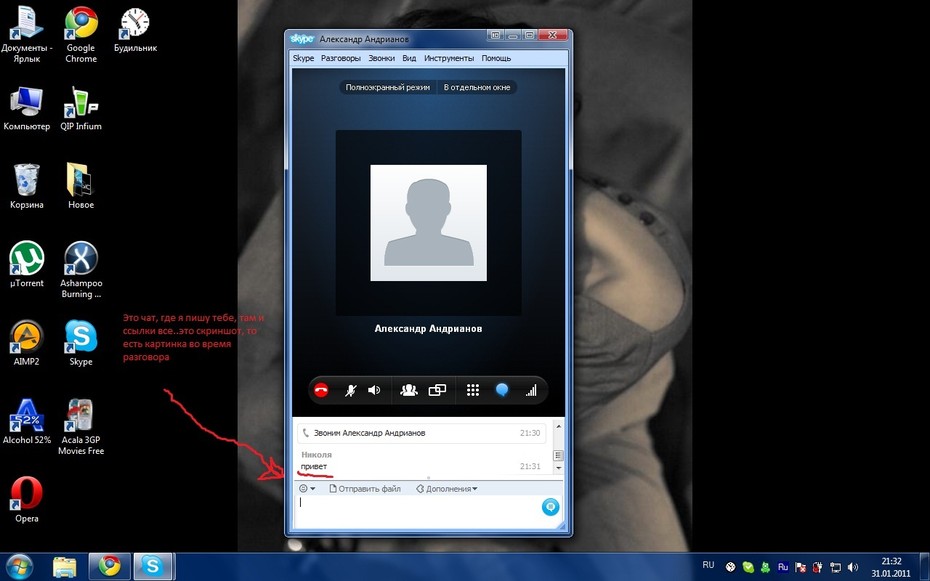The height and width of the screenshot is (581, 930).
Task: Expand the Дополнения dropdown
Action: [x=447, y=489]
